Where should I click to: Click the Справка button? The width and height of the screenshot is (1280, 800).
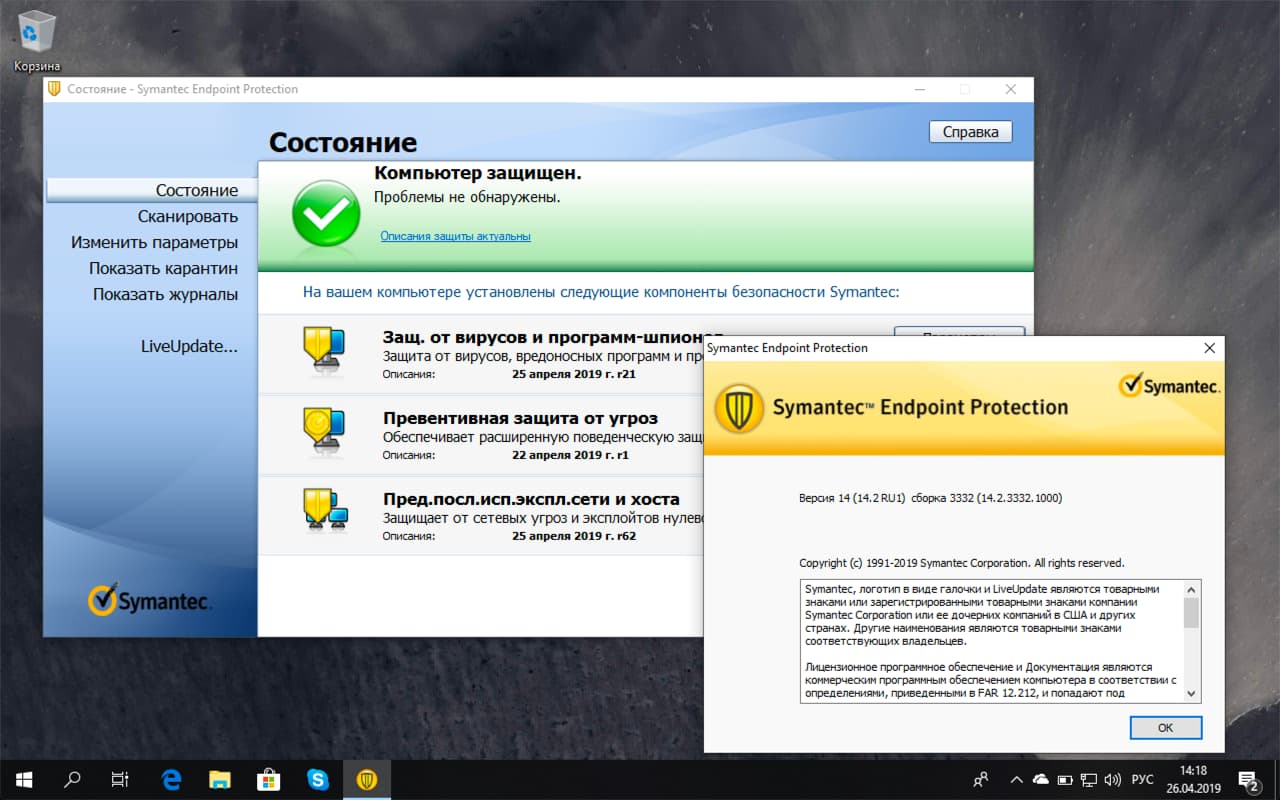click(x=969, y=131)
